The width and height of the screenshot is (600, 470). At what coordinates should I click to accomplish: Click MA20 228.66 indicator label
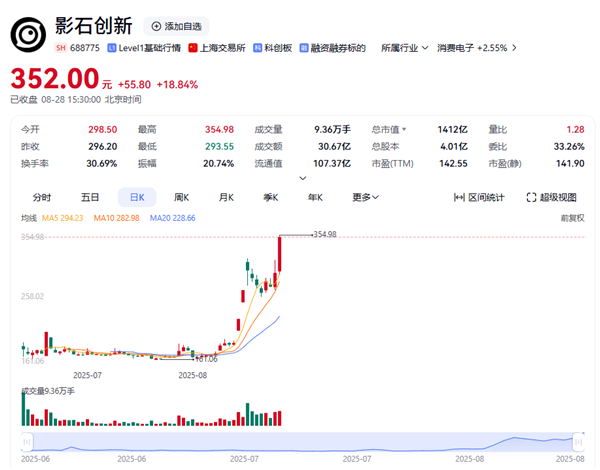(172, 218)
